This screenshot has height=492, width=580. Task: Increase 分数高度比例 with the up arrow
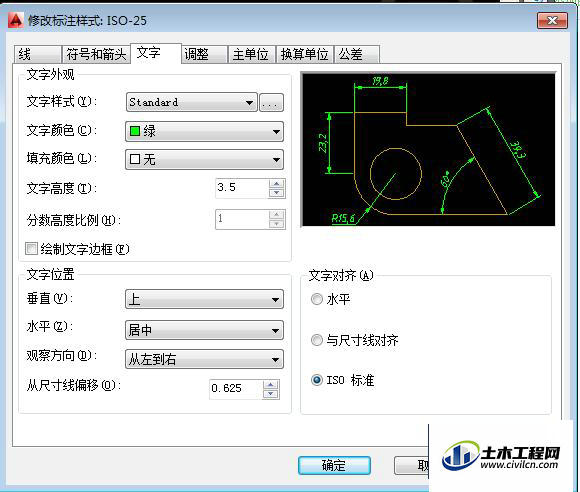[x=277, y=215]
